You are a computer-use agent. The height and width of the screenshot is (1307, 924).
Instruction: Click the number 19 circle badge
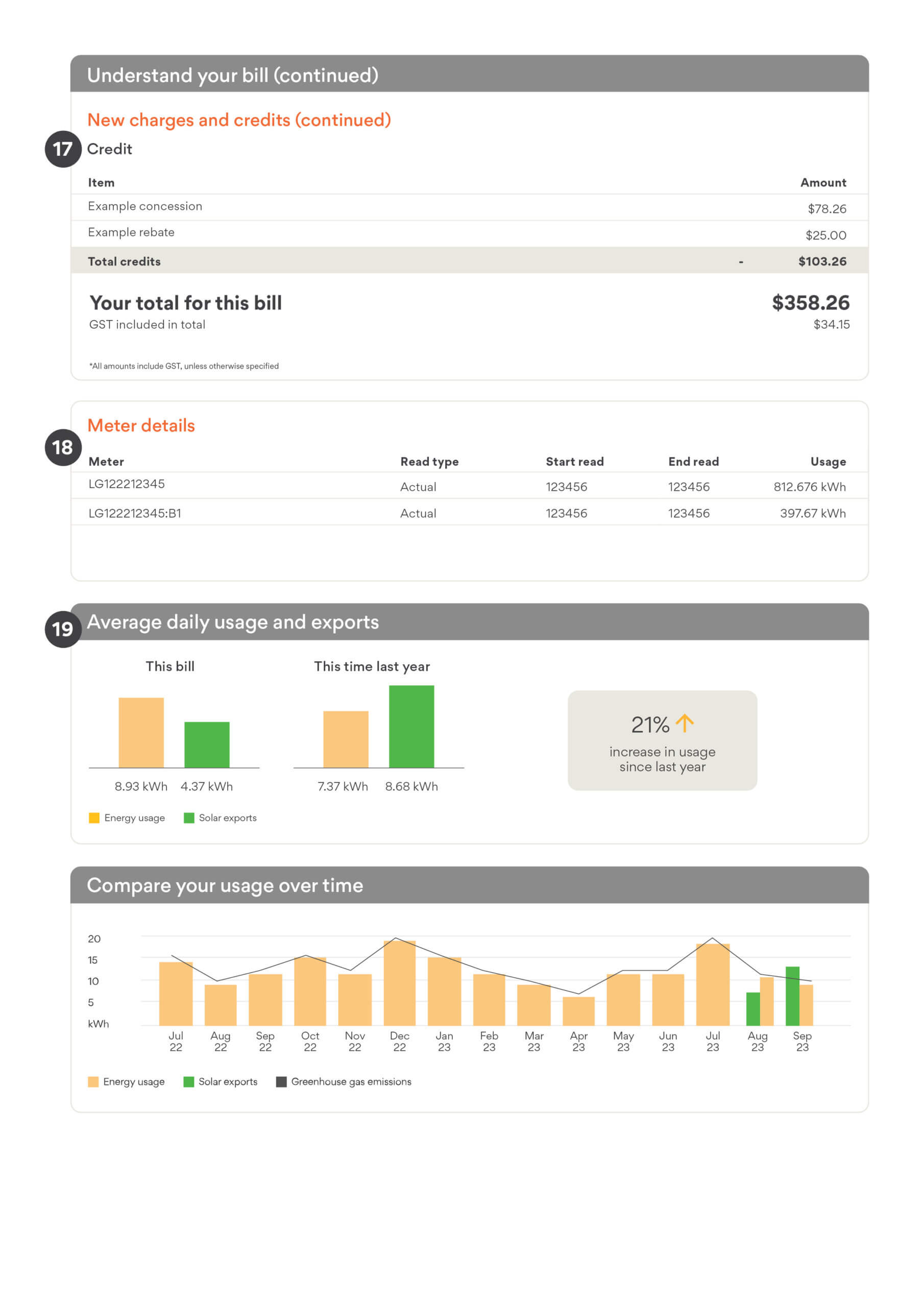tap(63, 629)
